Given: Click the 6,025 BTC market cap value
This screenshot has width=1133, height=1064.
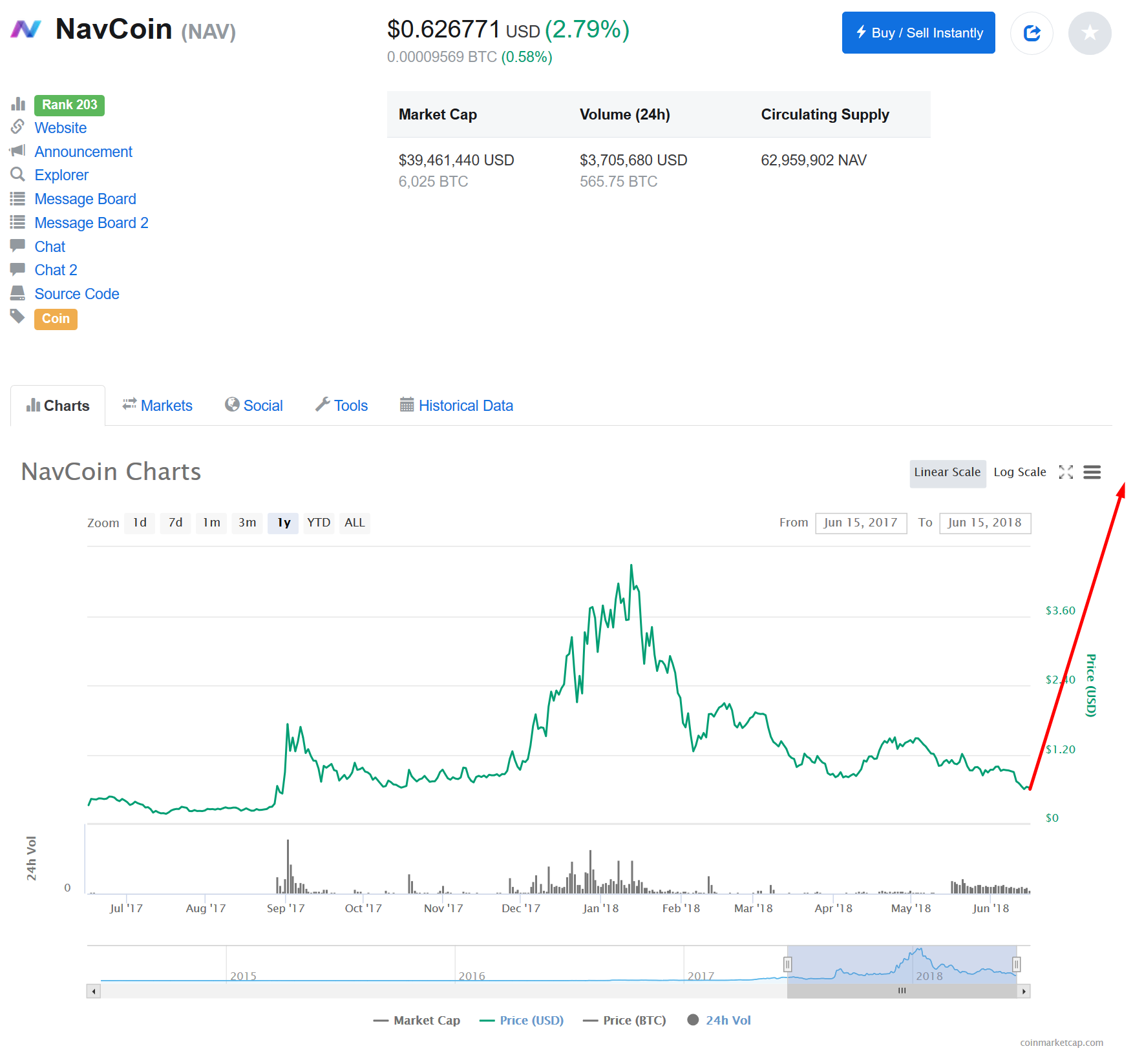Looking at the screenshot, I should [433, 182].
